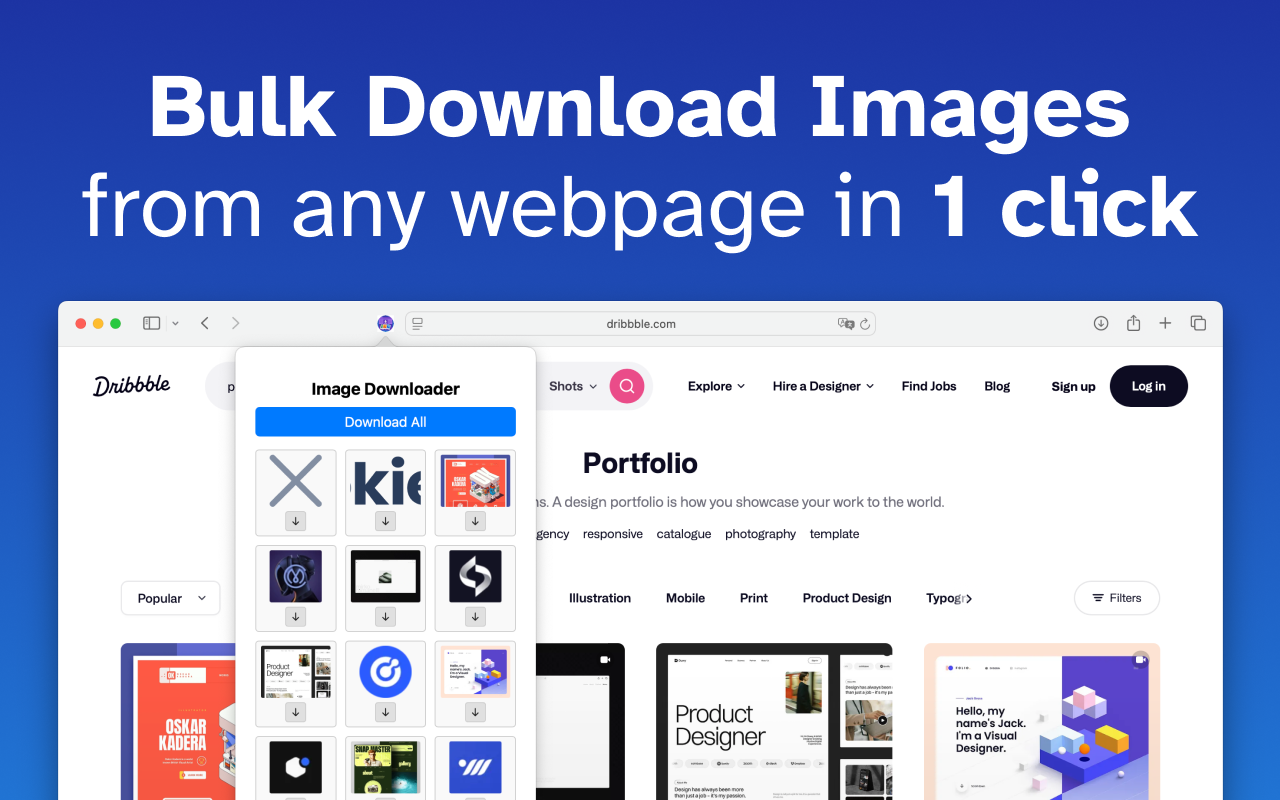Download the Product Designer thumbnail image
The width and height of the screenshot is (1280, 800).
tap(295, 712)
